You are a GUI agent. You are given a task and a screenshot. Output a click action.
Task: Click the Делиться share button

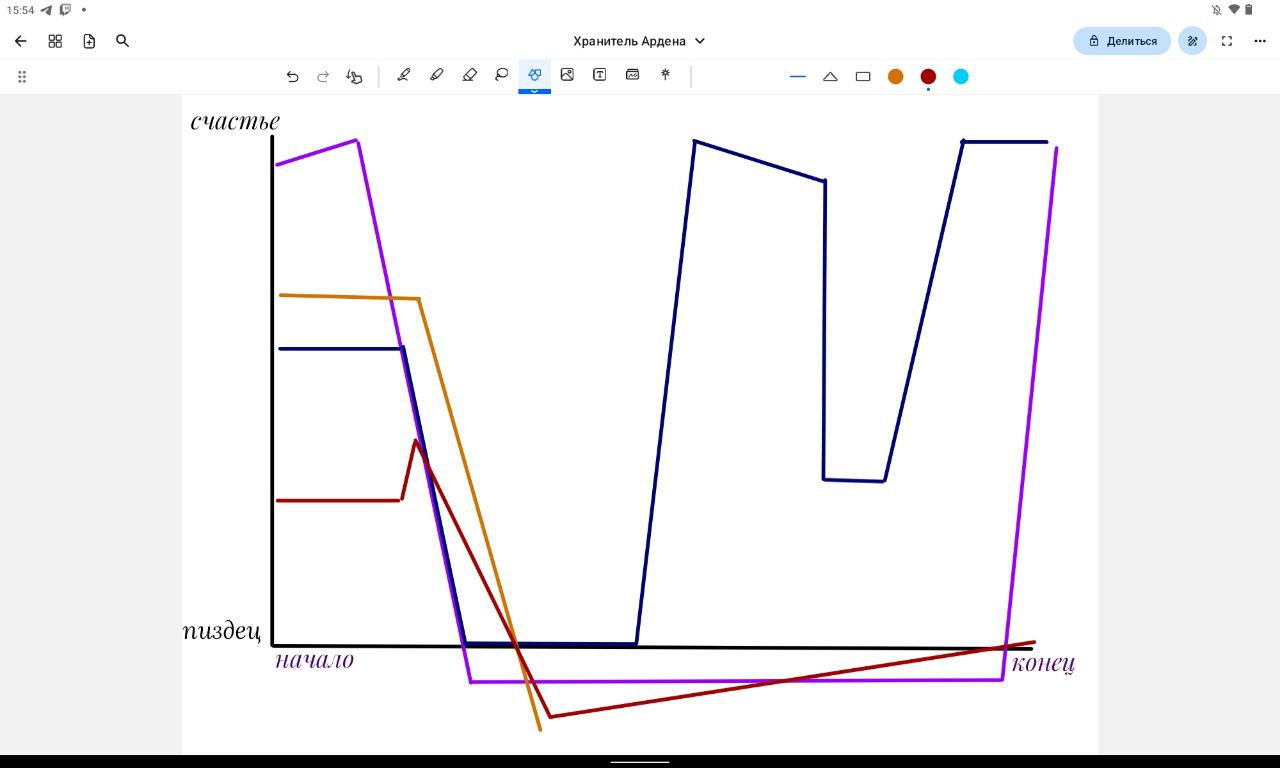point(1122,41)
